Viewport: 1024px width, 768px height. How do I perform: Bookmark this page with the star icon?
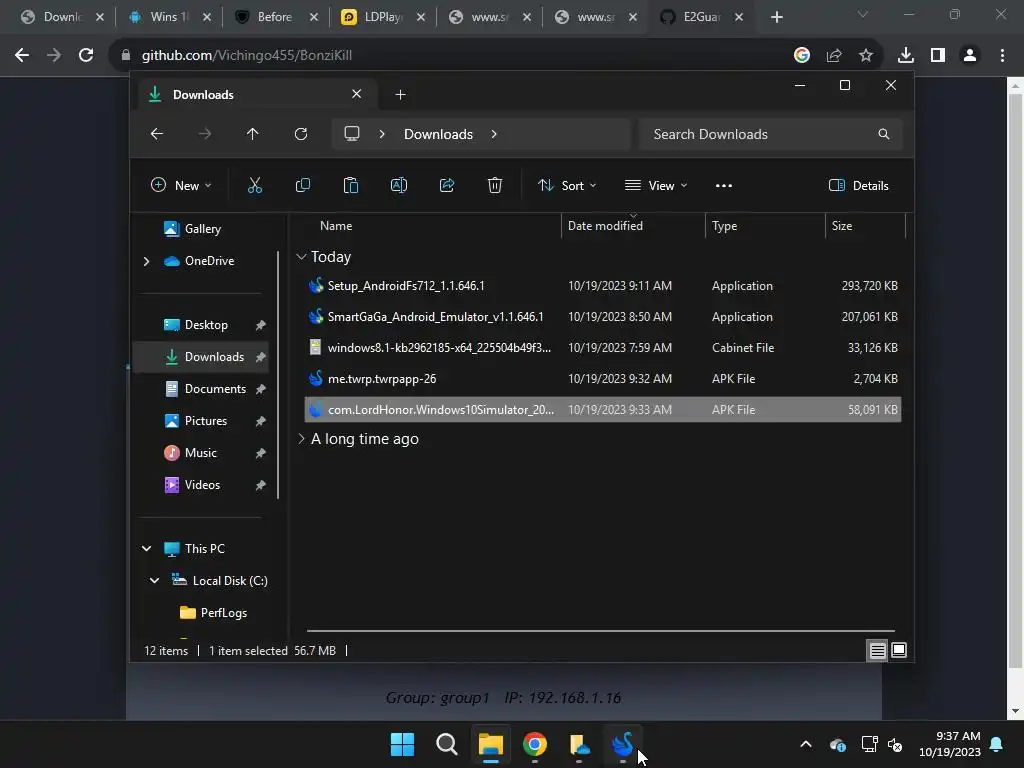tap(866, 56)
